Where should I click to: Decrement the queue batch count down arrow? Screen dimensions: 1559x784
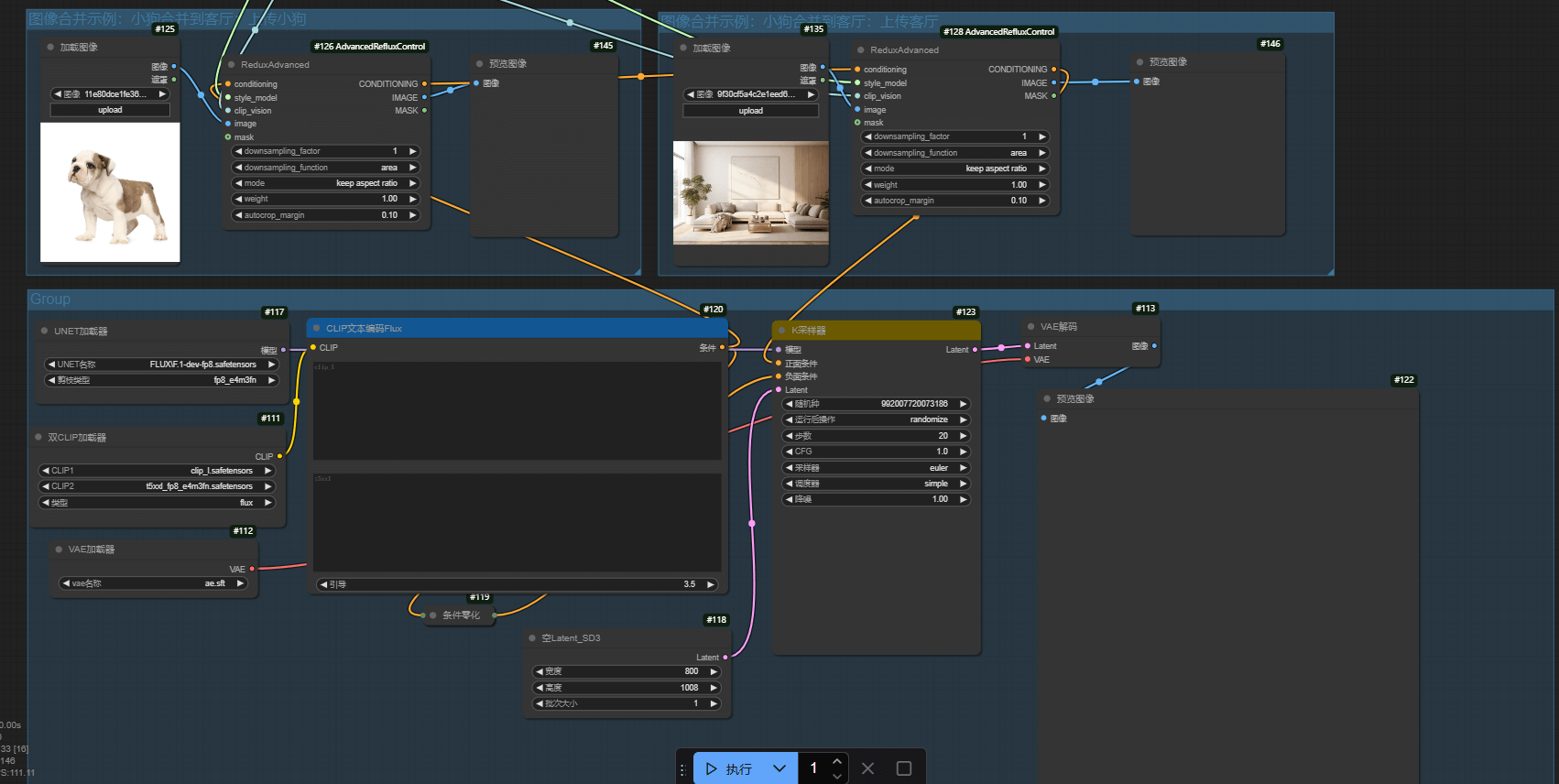pyautogui.click(x=837, y=776)
